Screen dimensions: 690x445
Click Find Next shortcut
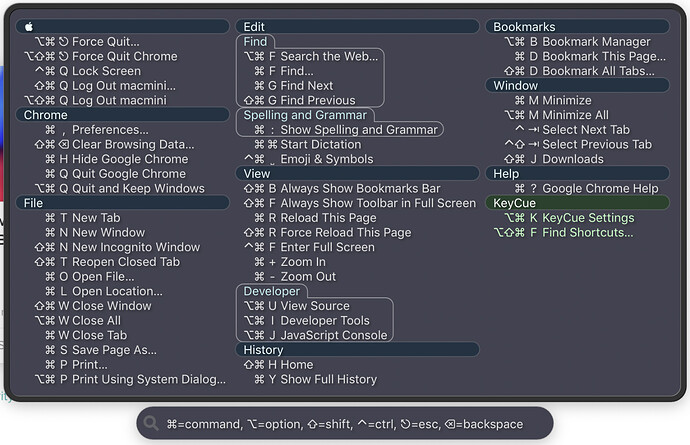294,85
